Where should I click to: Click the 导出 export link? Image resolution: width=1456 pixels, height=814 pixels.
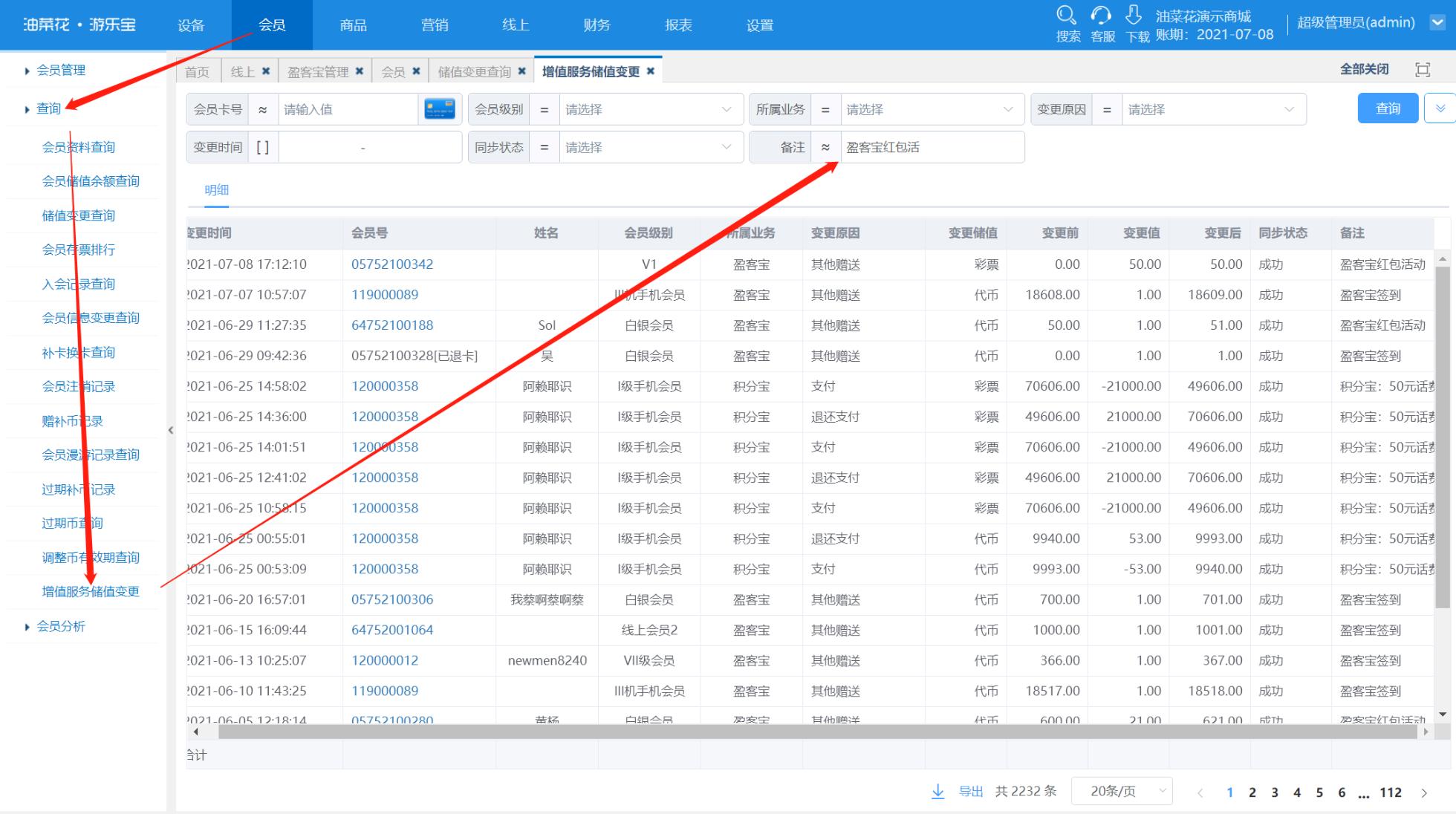pyautogui.click(x=971, y=792)
